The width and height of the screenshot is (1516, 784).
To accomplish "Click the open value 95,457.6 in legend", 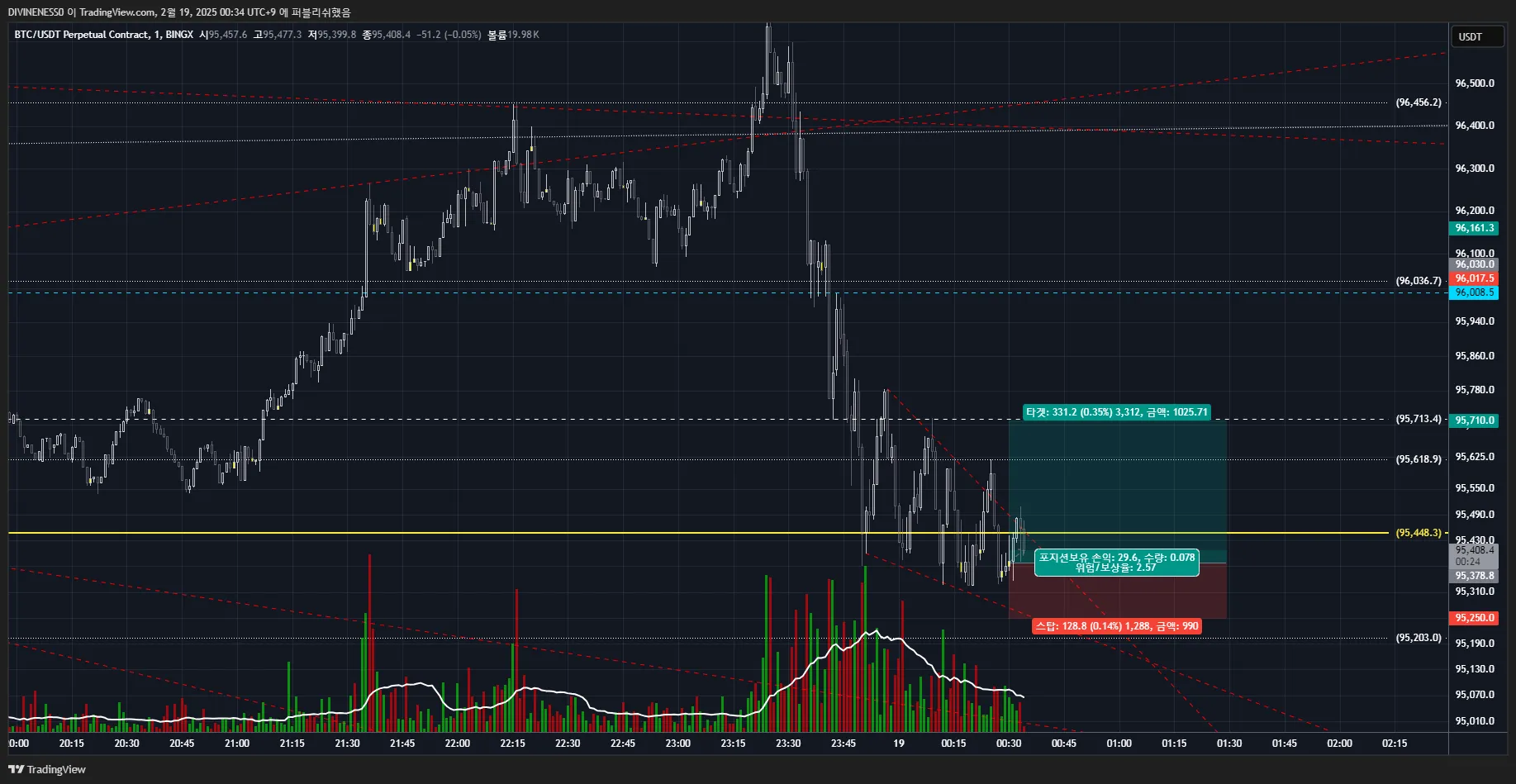I will click(227, 35).
